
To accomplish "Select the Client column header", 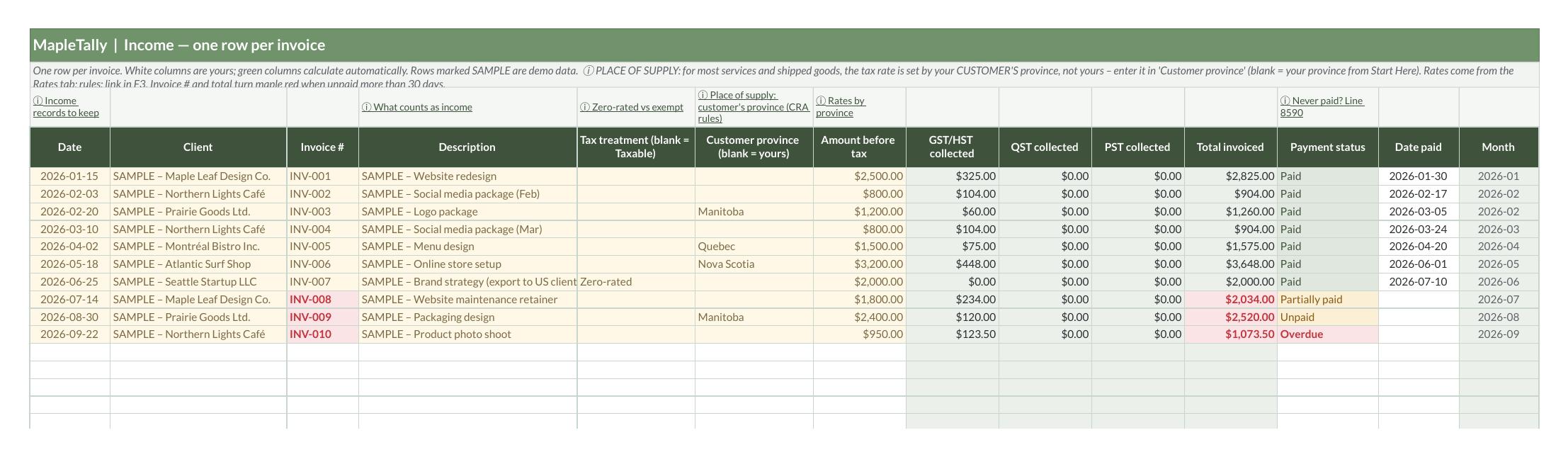I will tap(198, 147).
